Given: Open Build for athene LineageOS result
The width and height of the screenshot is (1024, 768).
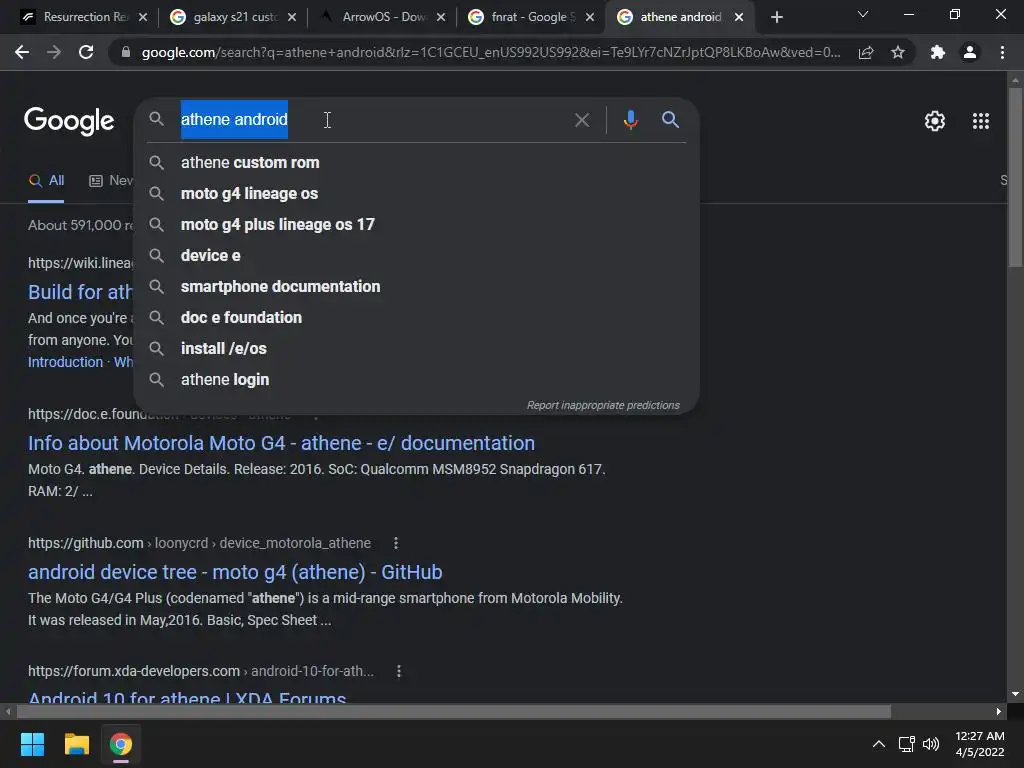Looking at the screenshot, I should pos(80,292).
